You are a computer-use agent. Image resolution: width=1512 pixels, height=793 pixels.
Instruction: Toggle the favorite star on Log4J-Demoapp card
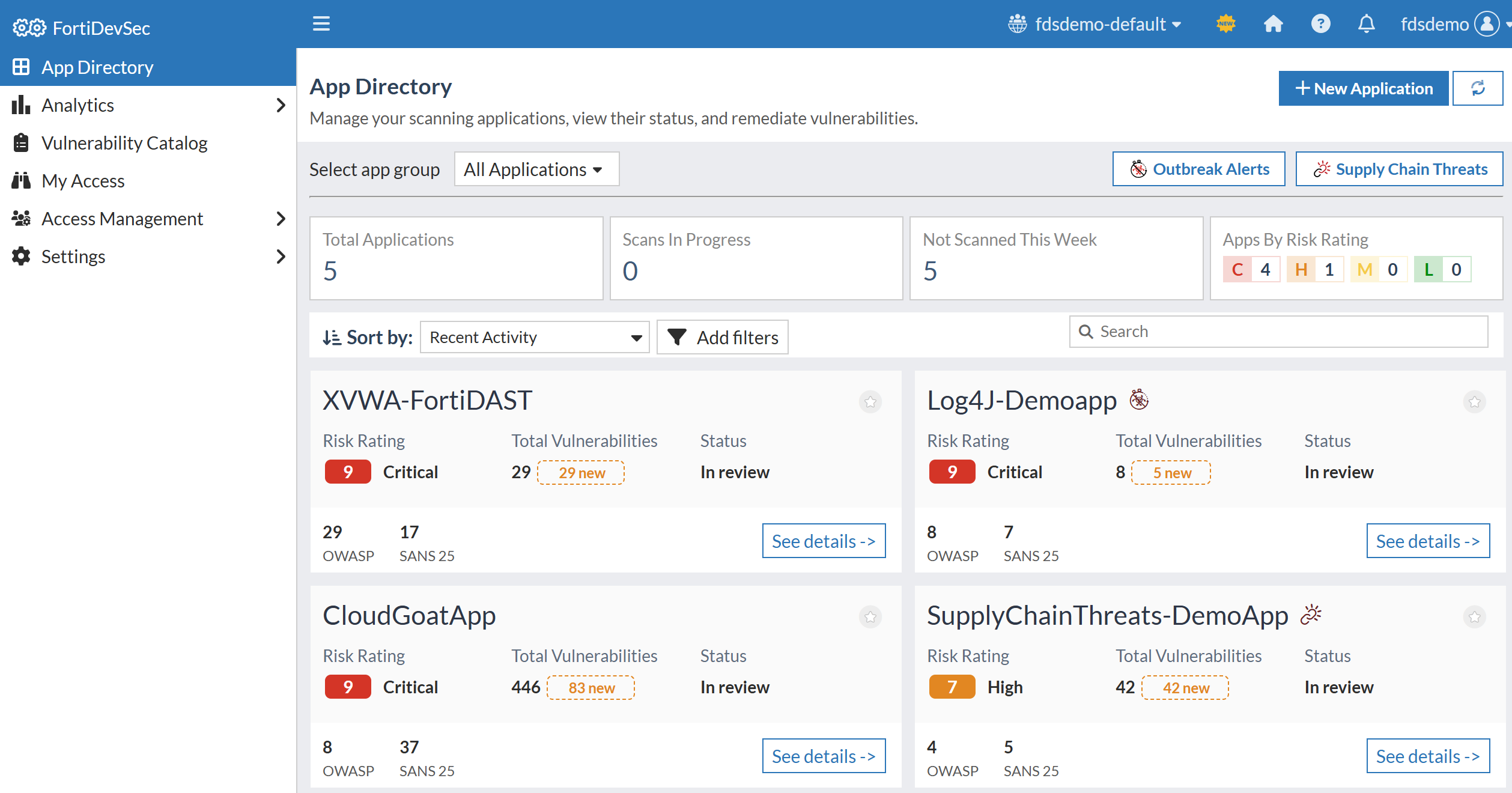point(1474,402)
